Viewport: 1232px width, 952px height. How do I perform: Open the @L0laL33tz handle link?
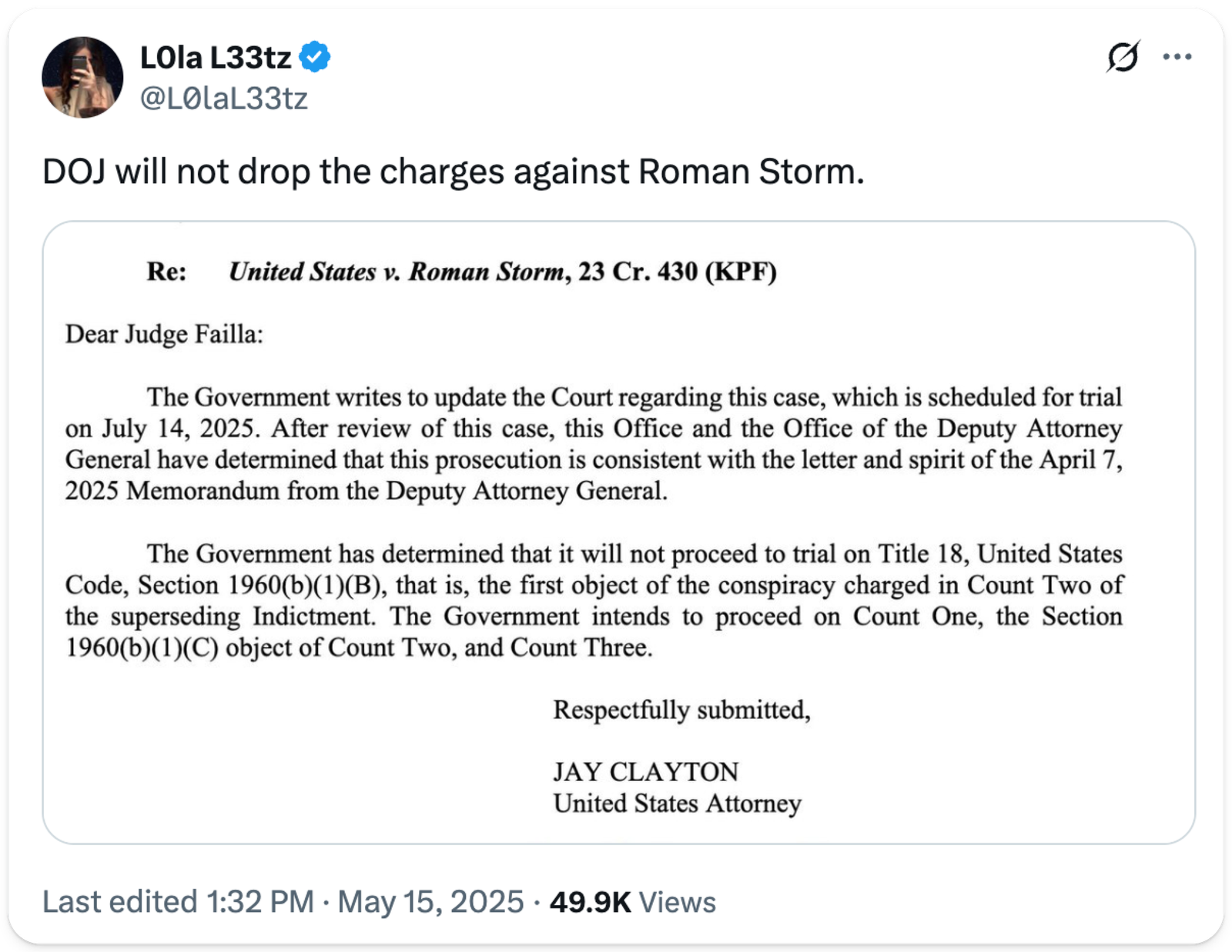point(224,99)
